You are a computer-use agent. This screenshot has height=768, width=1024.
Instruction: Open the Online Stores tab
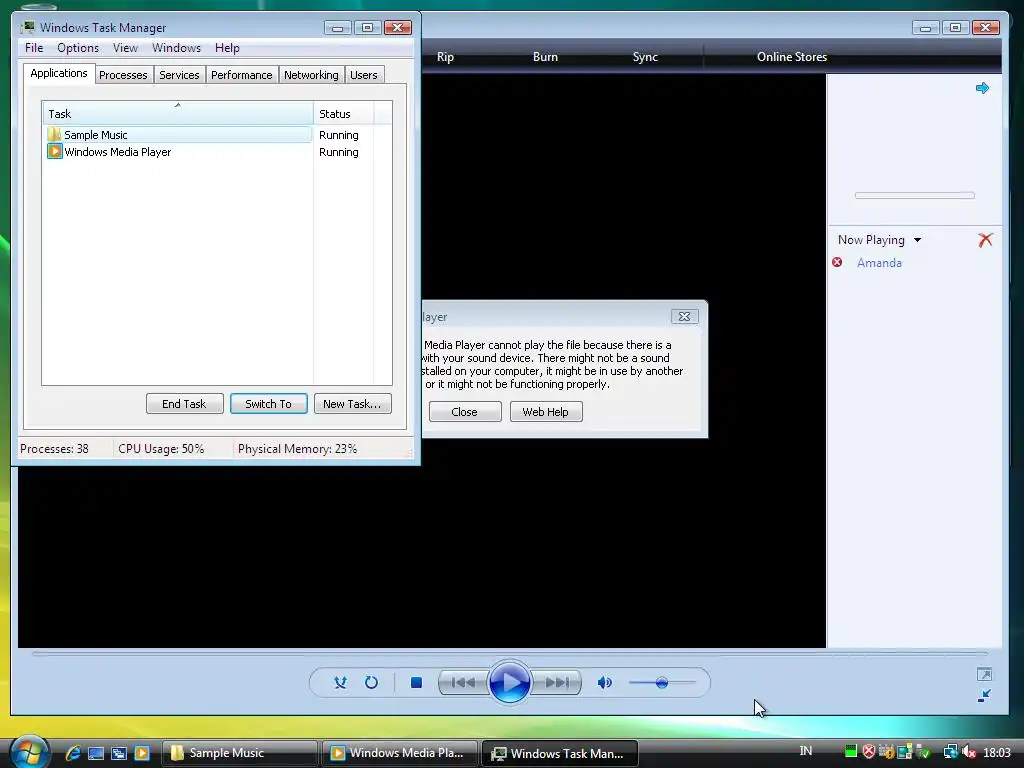coord(792,57)
